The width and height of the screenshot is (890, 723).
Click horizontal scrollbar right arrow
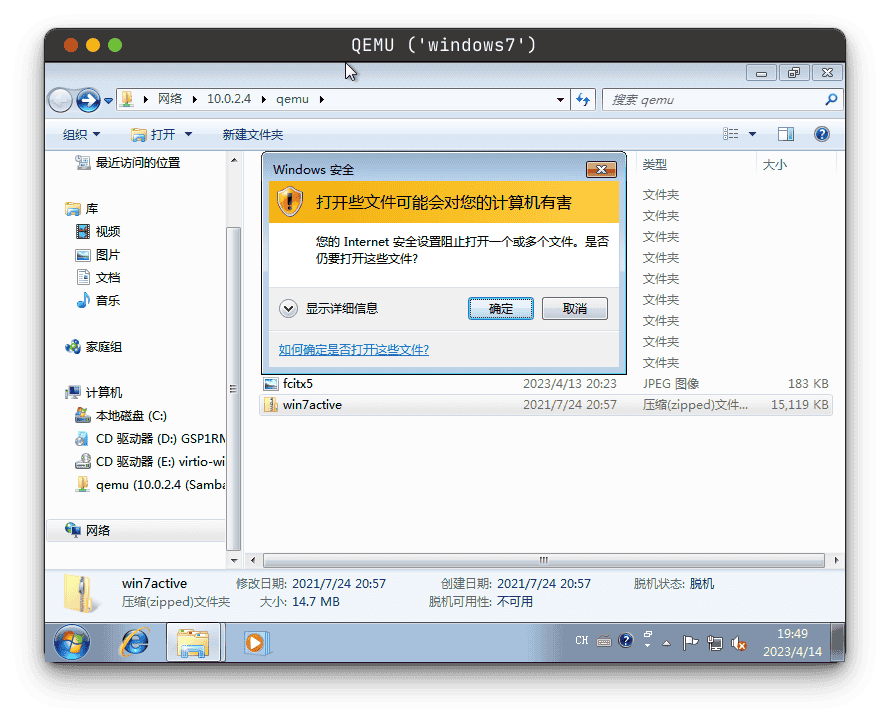836,561
